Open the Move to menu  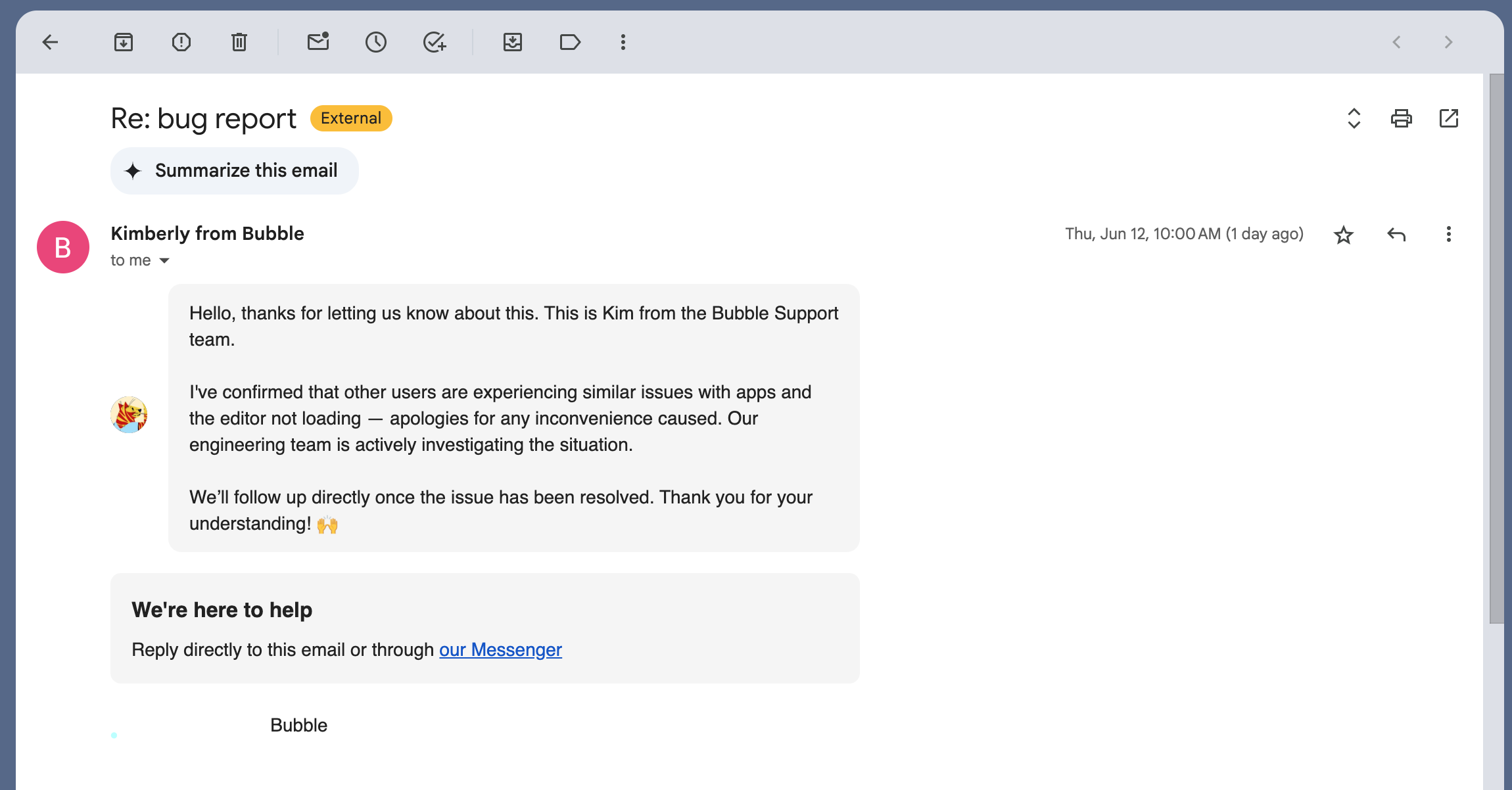(x=513, y=42)
